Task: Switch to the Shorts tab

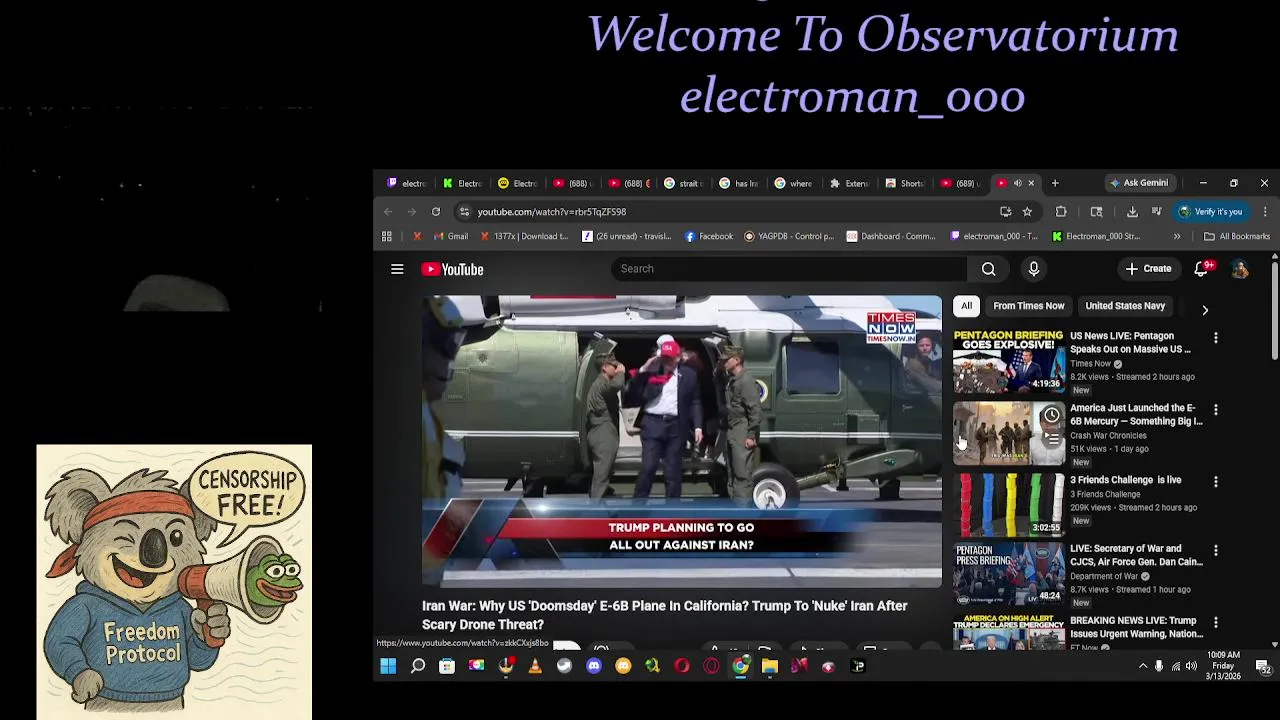Action: point(904,183)
